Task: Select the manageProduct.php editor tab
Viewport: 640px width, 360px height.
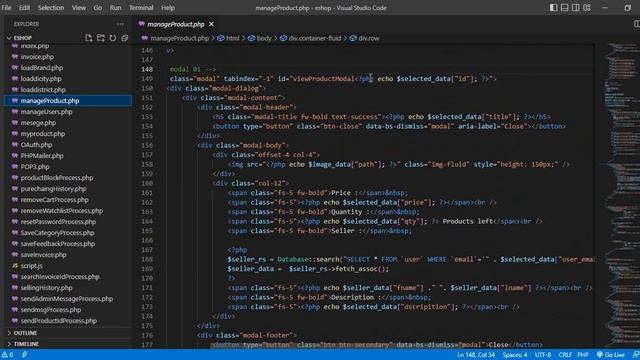Action: 176,24
